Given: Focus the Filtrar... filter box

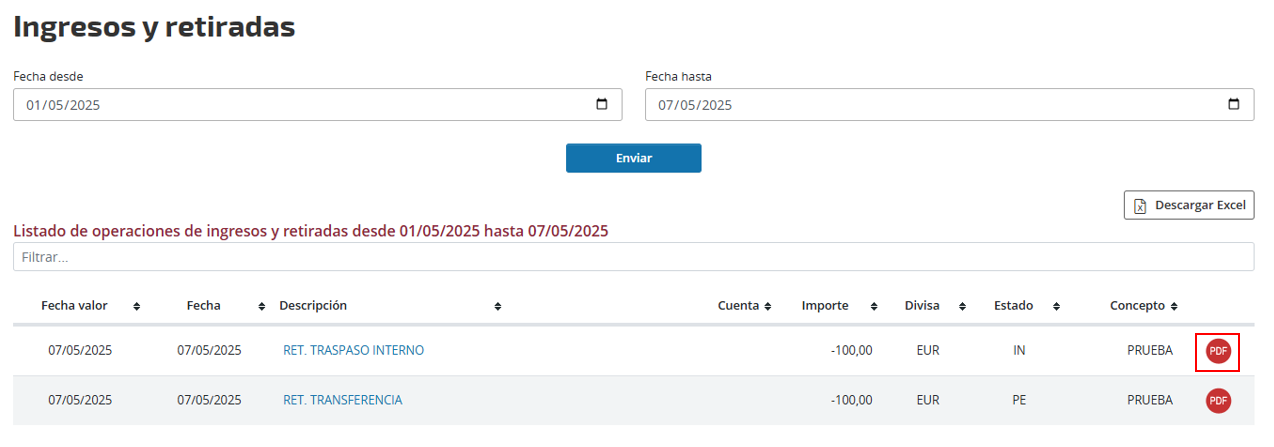Looking at the screenshot, I should pyautogui.click(x=634, y=257).
